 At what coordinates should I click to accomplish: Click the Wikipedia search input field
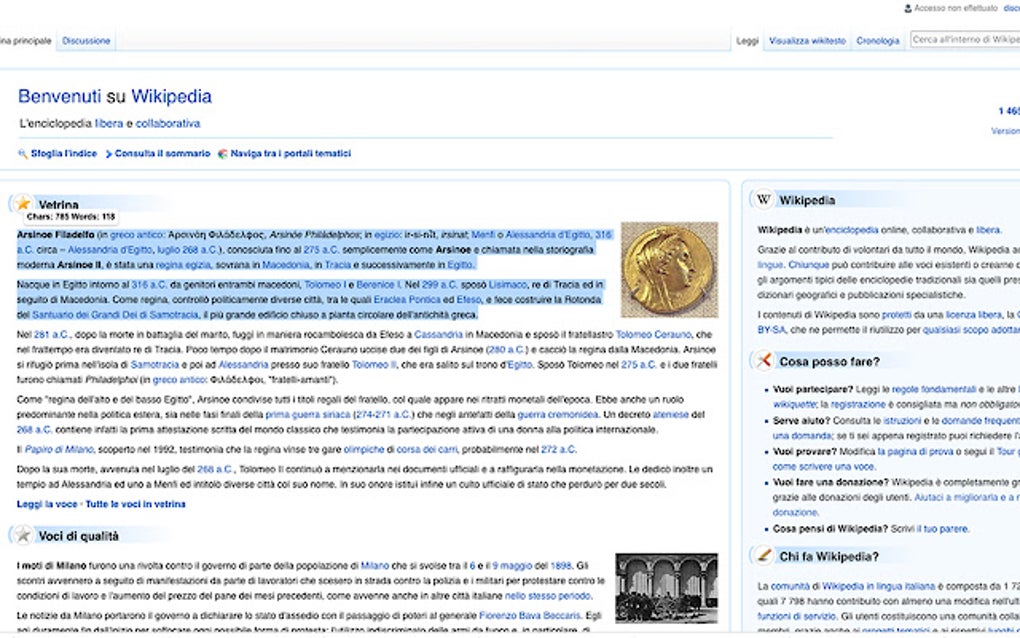pyautogui.click(x=965, y=40)
